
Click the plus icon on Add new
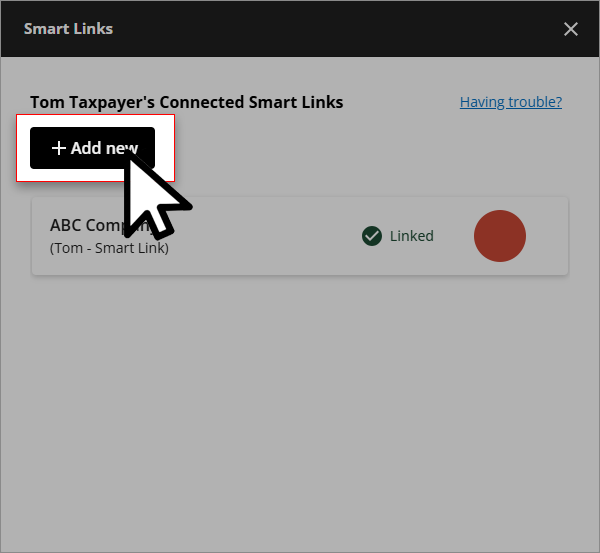point(59,148)
